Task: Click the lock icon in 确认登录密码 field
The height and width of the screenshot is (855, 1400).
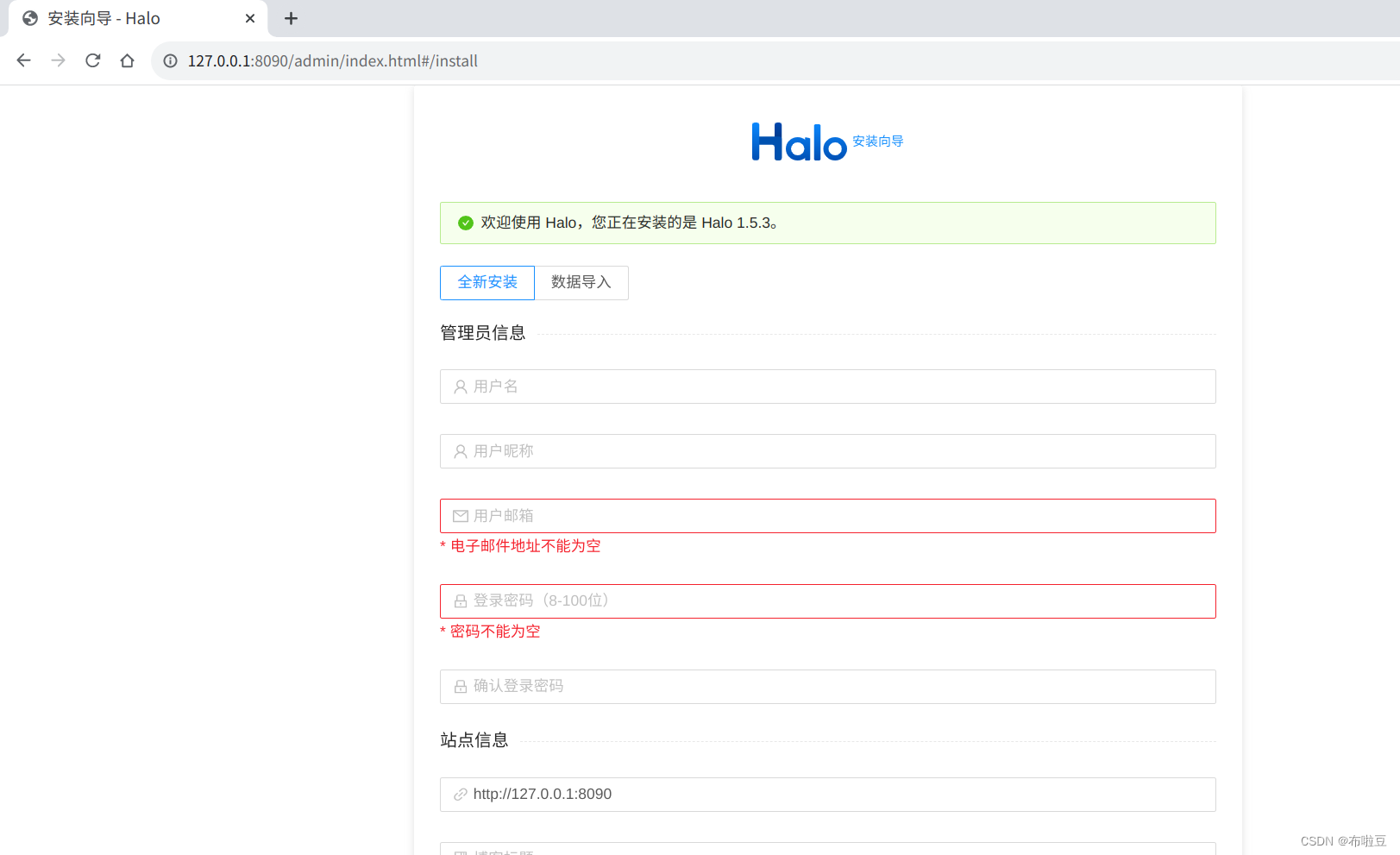Action: point(460,686)
